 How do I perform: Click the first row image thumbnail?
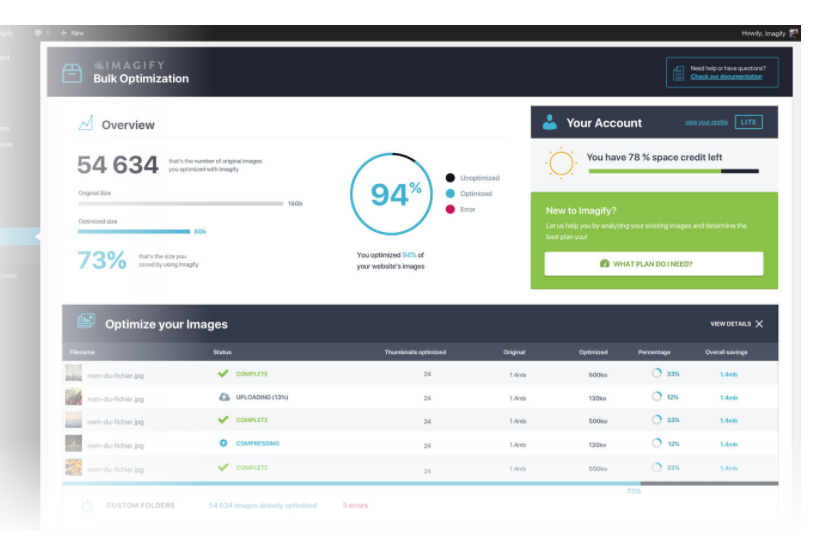73,373
